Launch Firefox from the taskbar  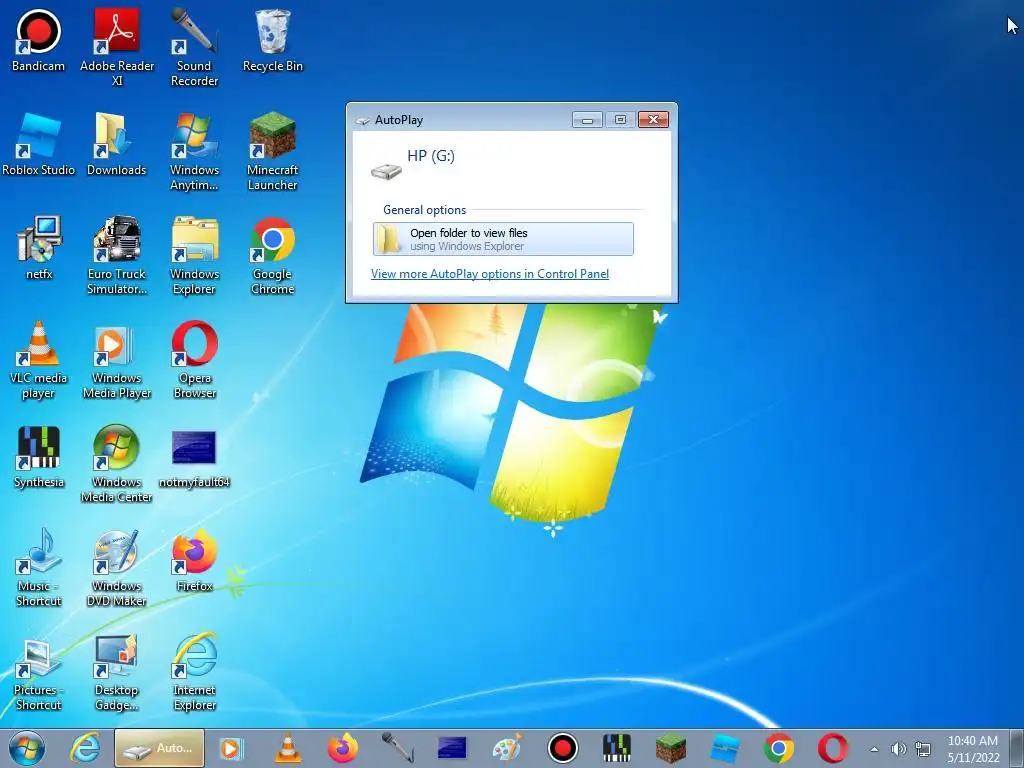coord(343,748)
